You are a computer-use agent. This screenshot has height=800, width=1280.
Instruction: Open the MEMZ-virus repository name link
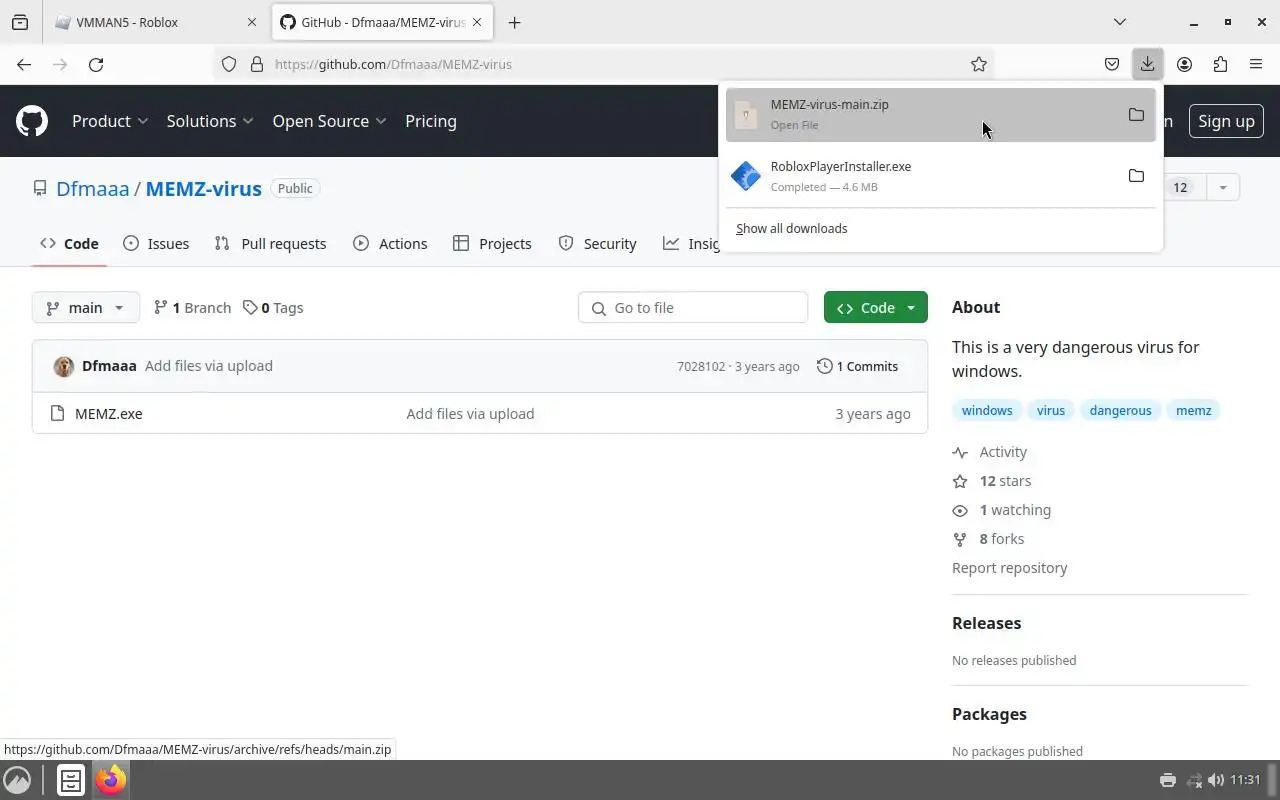pyautogui.click(x=204, y=188)
